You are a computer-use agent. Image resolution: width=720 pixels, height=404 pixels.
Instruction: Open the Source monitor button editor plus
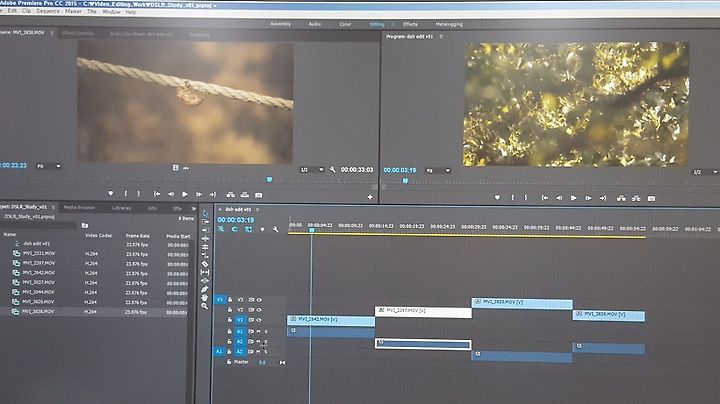[370, 197]
